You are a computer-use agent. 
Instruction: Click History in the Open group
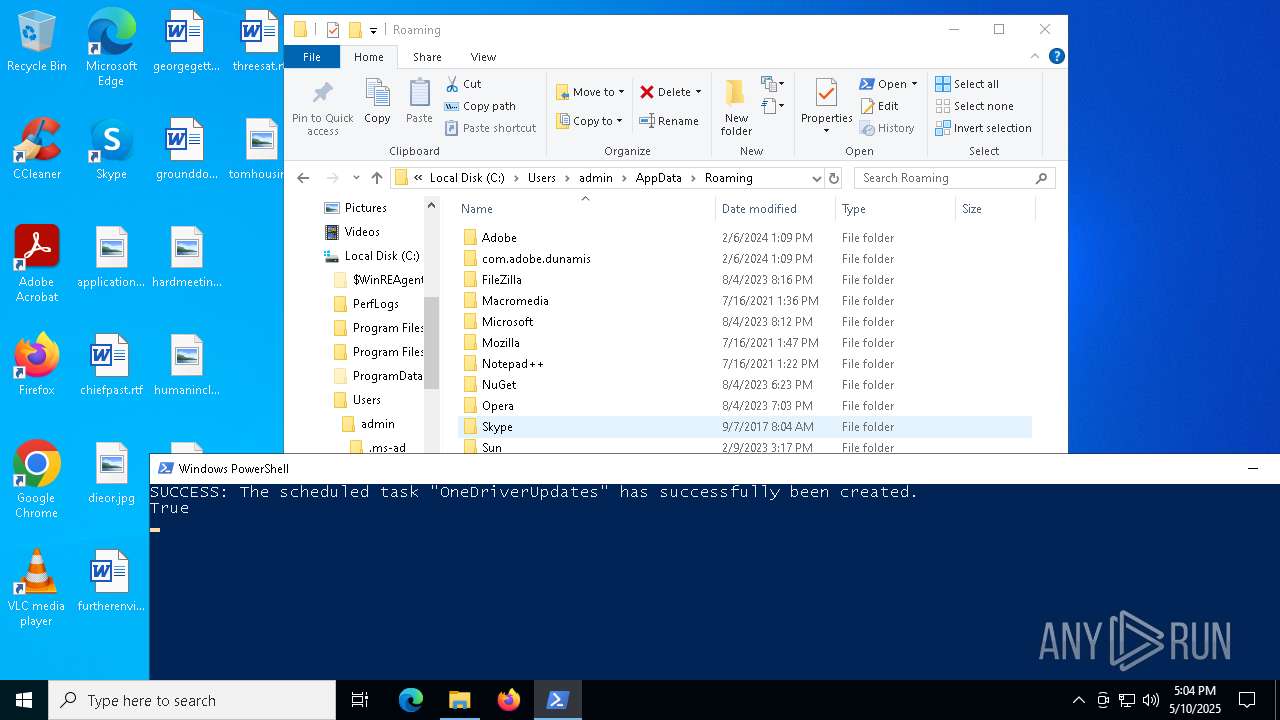(x=887, y=128)
